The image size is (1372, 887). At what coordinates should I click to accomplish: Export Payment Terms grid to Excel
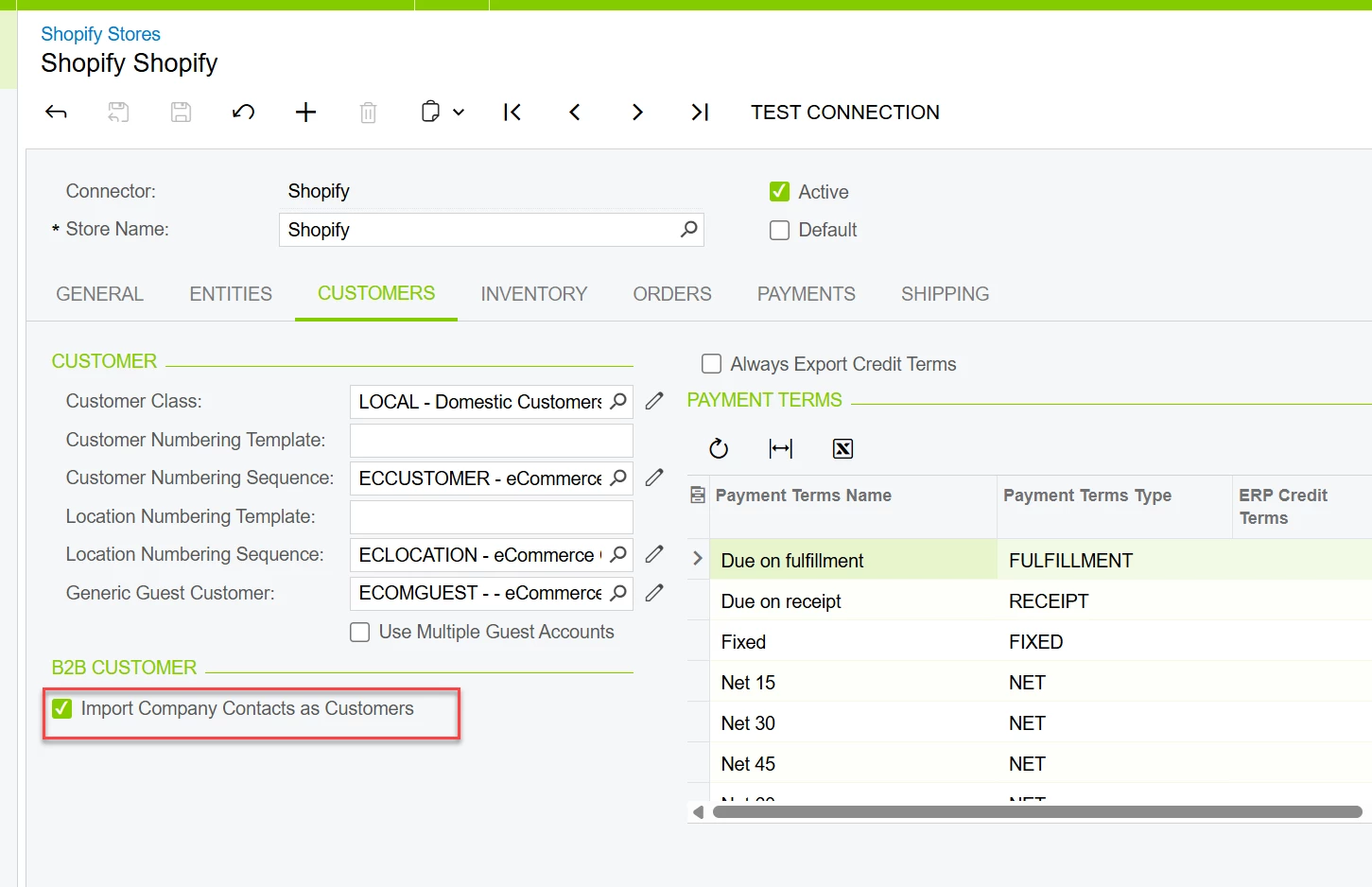[x=842, y=448]
